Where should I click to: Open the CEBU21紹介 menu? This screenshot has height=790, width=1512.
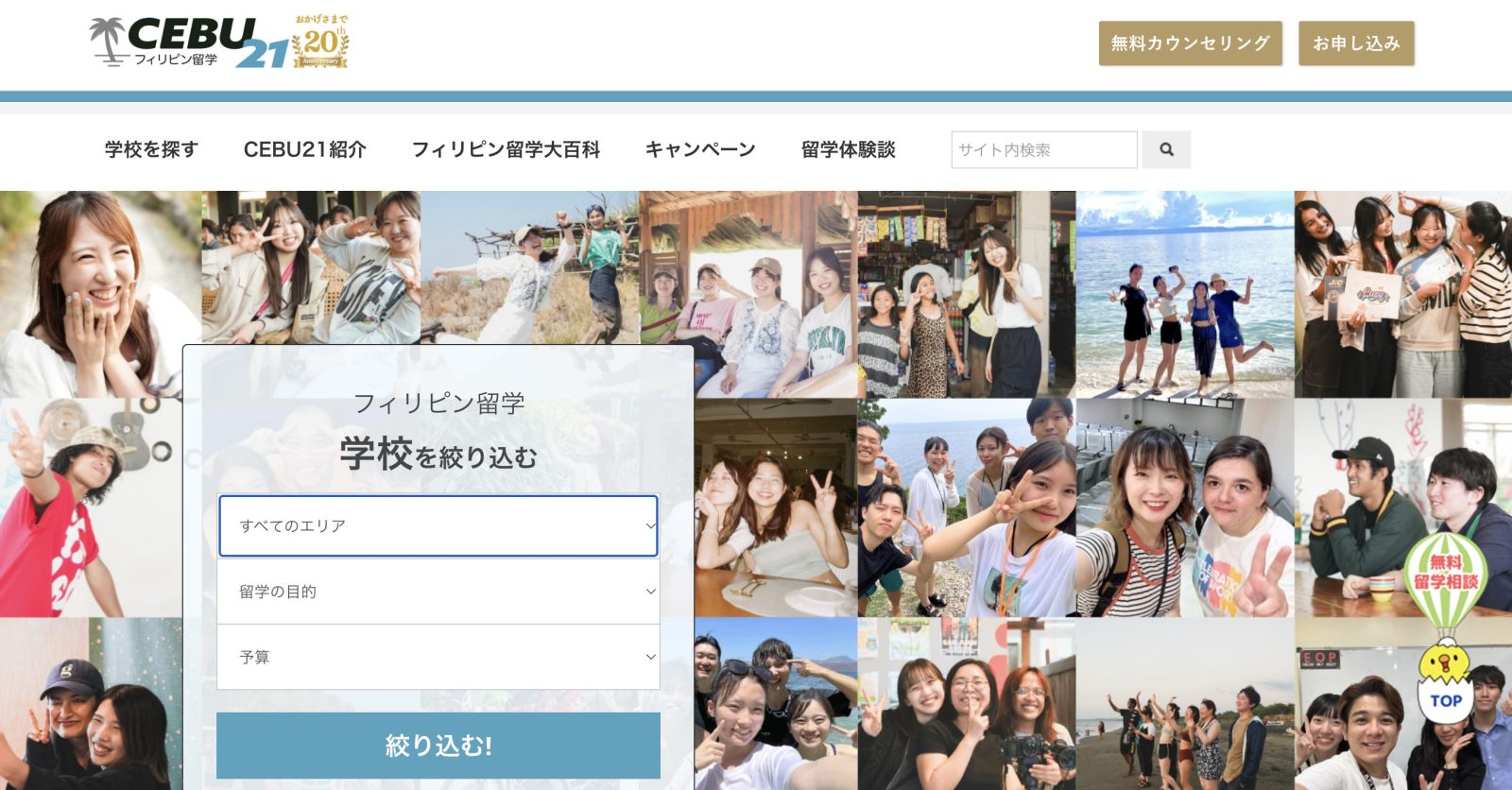[304, 149]
